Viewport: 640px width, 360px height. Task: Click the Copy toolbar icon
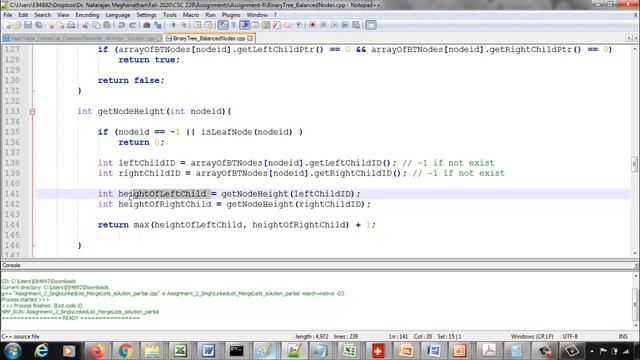pyautogui.click(x=96, y=25)
